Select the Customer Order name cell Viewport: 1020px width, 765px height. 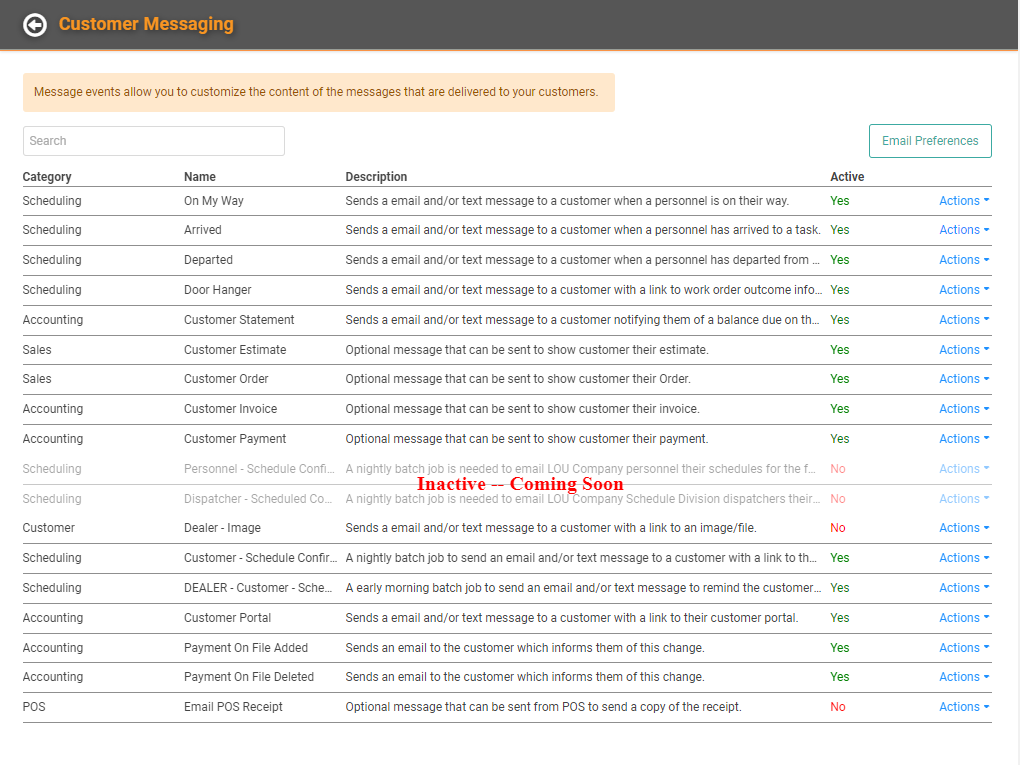click(x=226, y=379)
